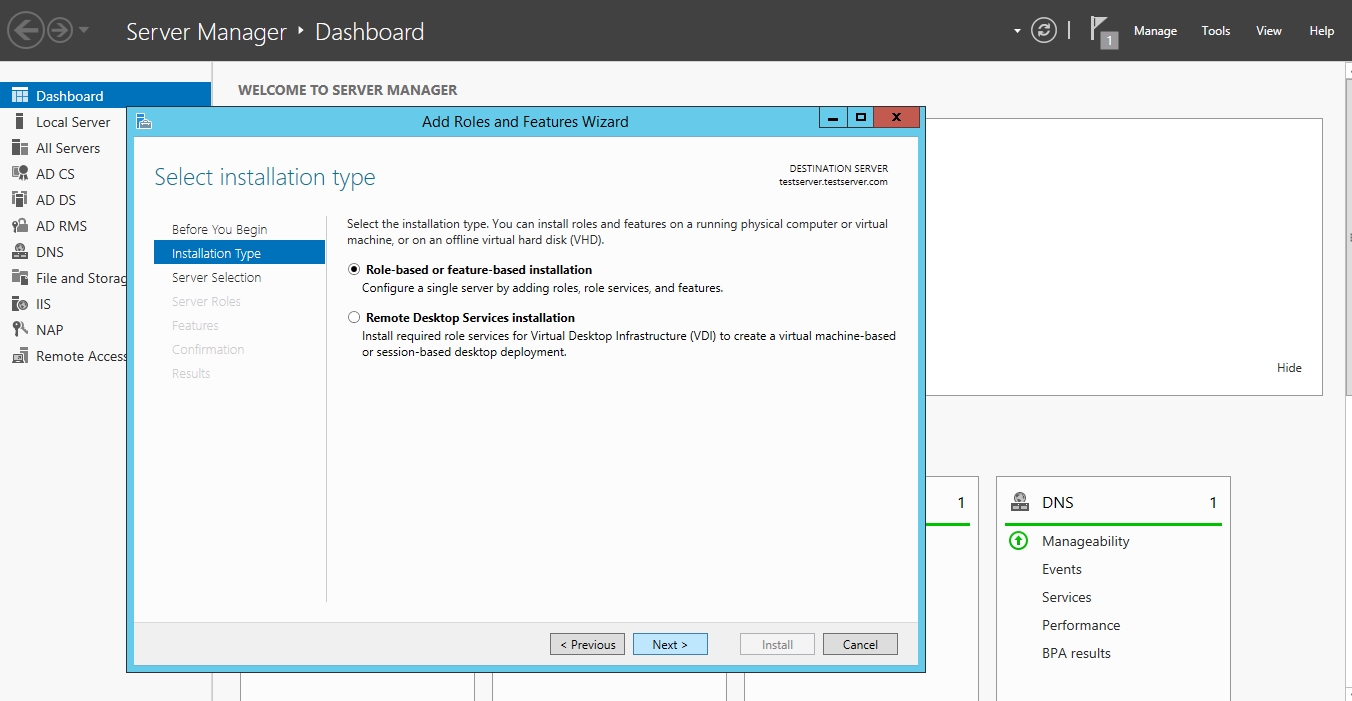Click the Next button in wizard

670,645
